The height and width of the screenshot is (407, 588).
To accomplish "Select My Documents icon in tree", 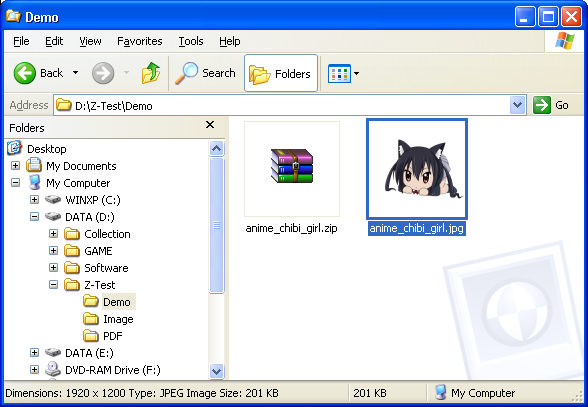I will tap(34, 165).
